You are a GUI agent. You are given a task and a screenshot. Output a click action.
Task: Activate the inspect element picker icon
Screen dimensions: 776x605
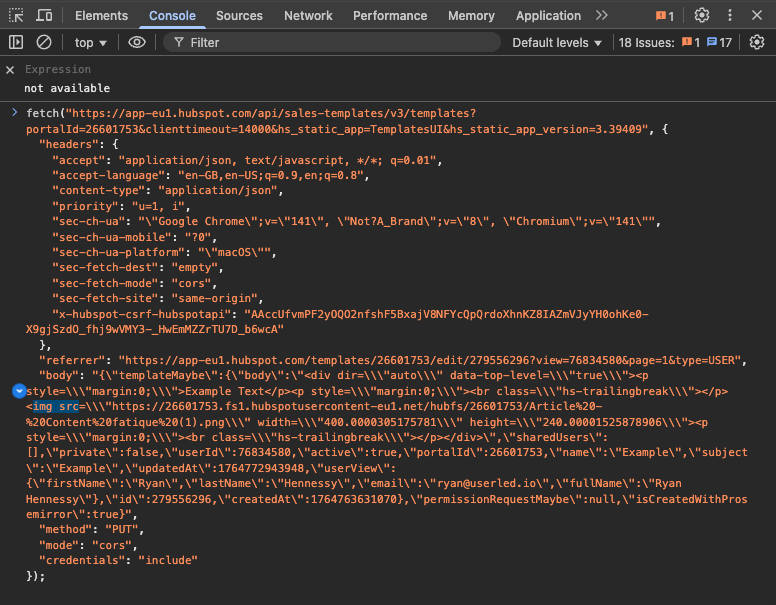[x=16, y=16]
